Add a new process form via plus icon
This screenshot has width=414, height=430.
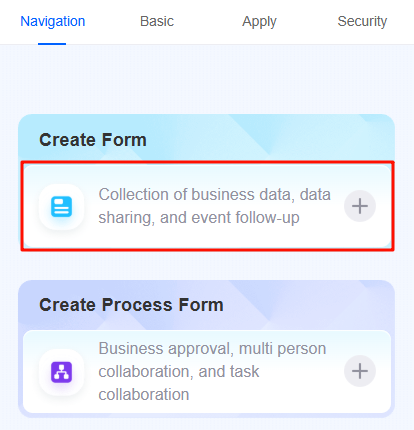click(360, 371)
